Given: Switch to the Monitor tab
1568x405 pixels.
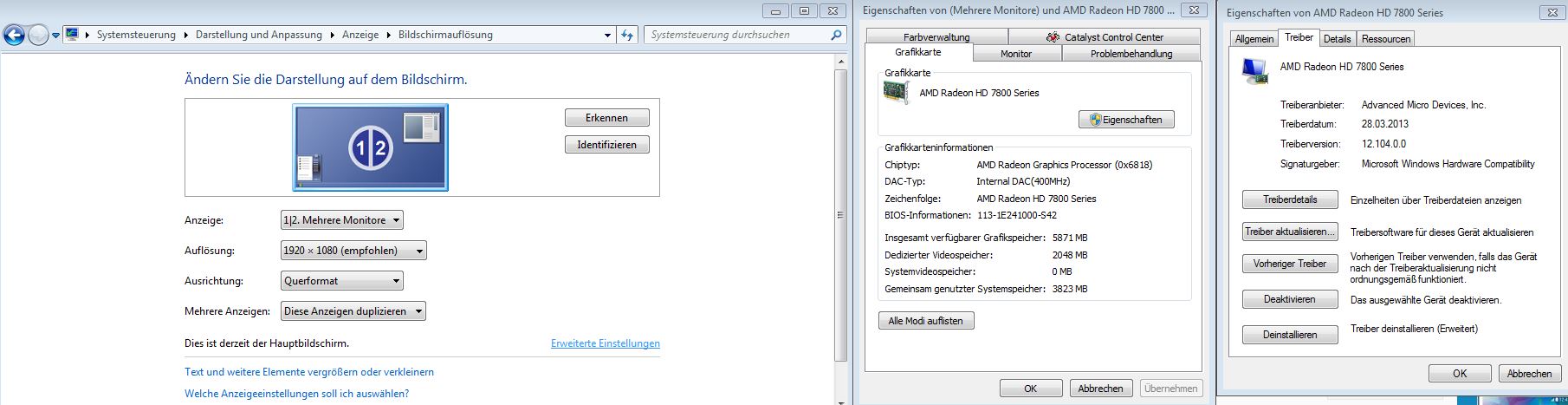Looking at the screenshot, I should click(x=1016, y=54).
